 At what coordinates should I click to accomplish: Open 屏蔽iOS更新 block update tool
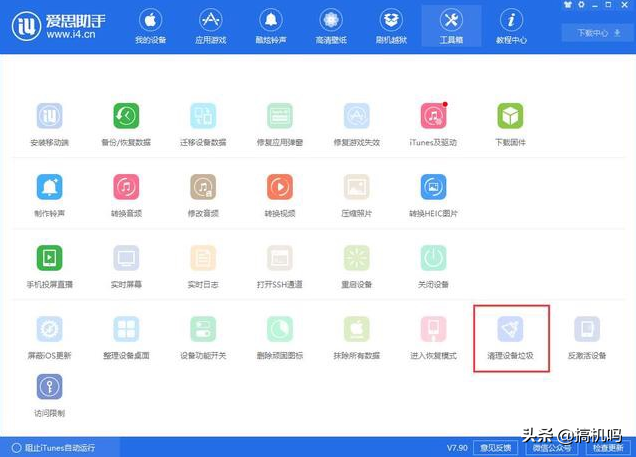[x=49, y=330]
